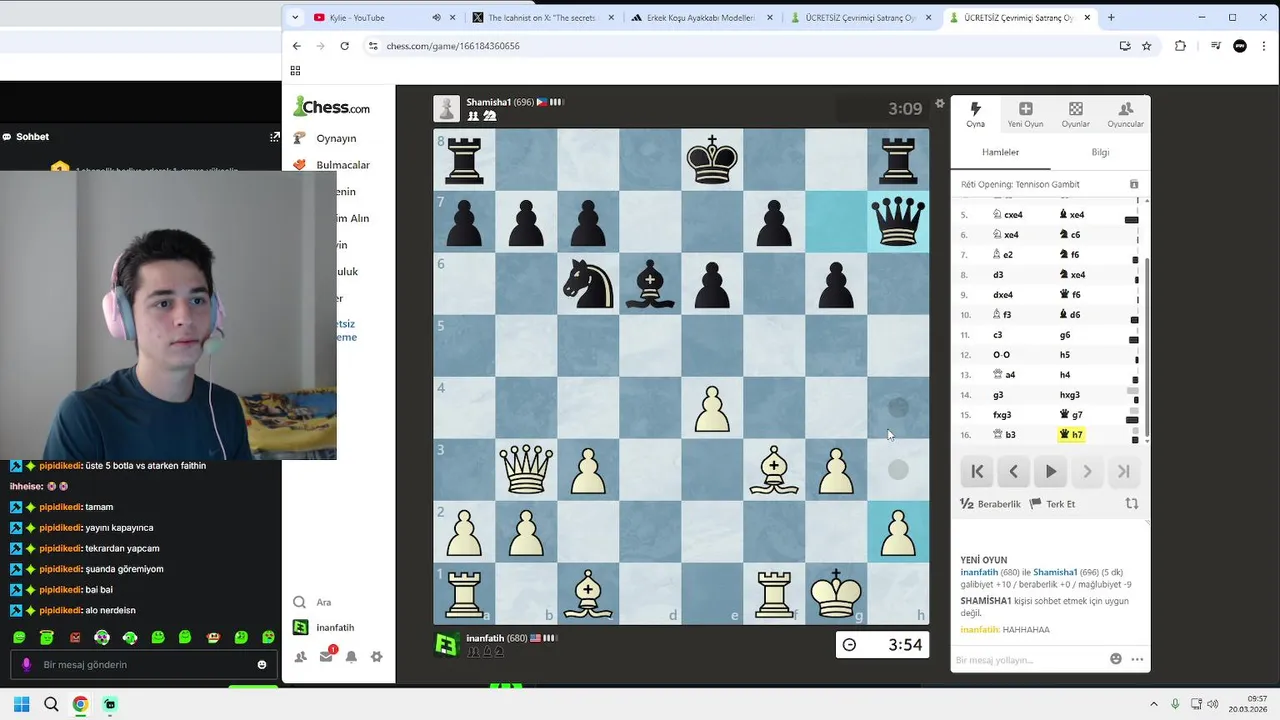Reload the chess.com page
This screenshot has width=1280, height=720.
point(344,46)
